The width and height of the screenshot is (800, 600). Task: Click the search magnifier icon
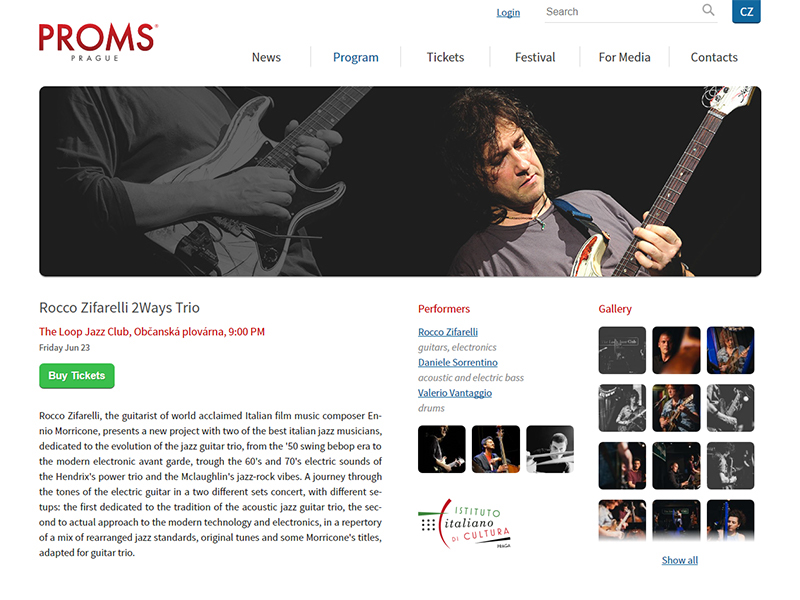(x=708, y=10)
